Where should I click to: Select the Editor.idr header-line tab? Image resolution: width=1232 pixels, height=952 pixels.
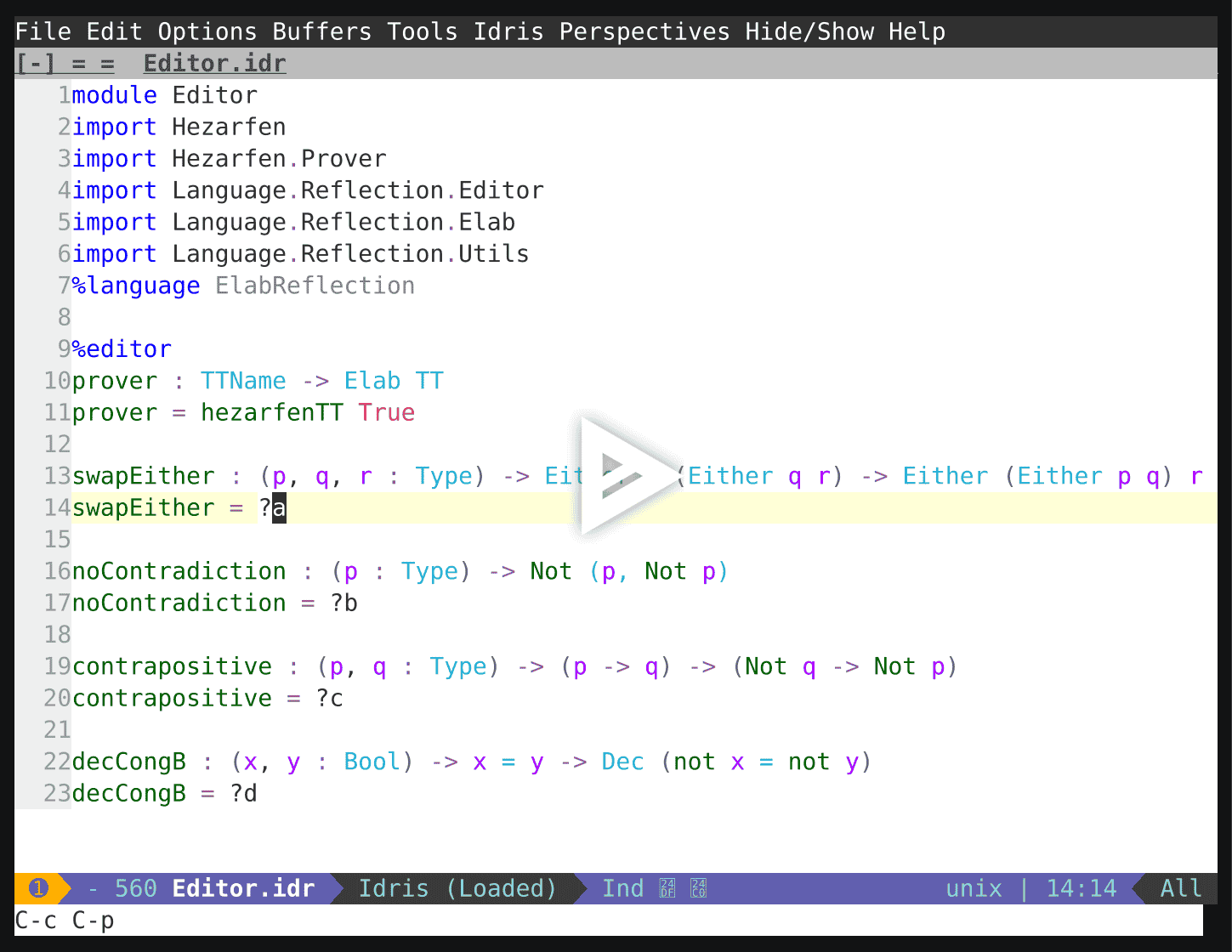[x=214, y=62]
